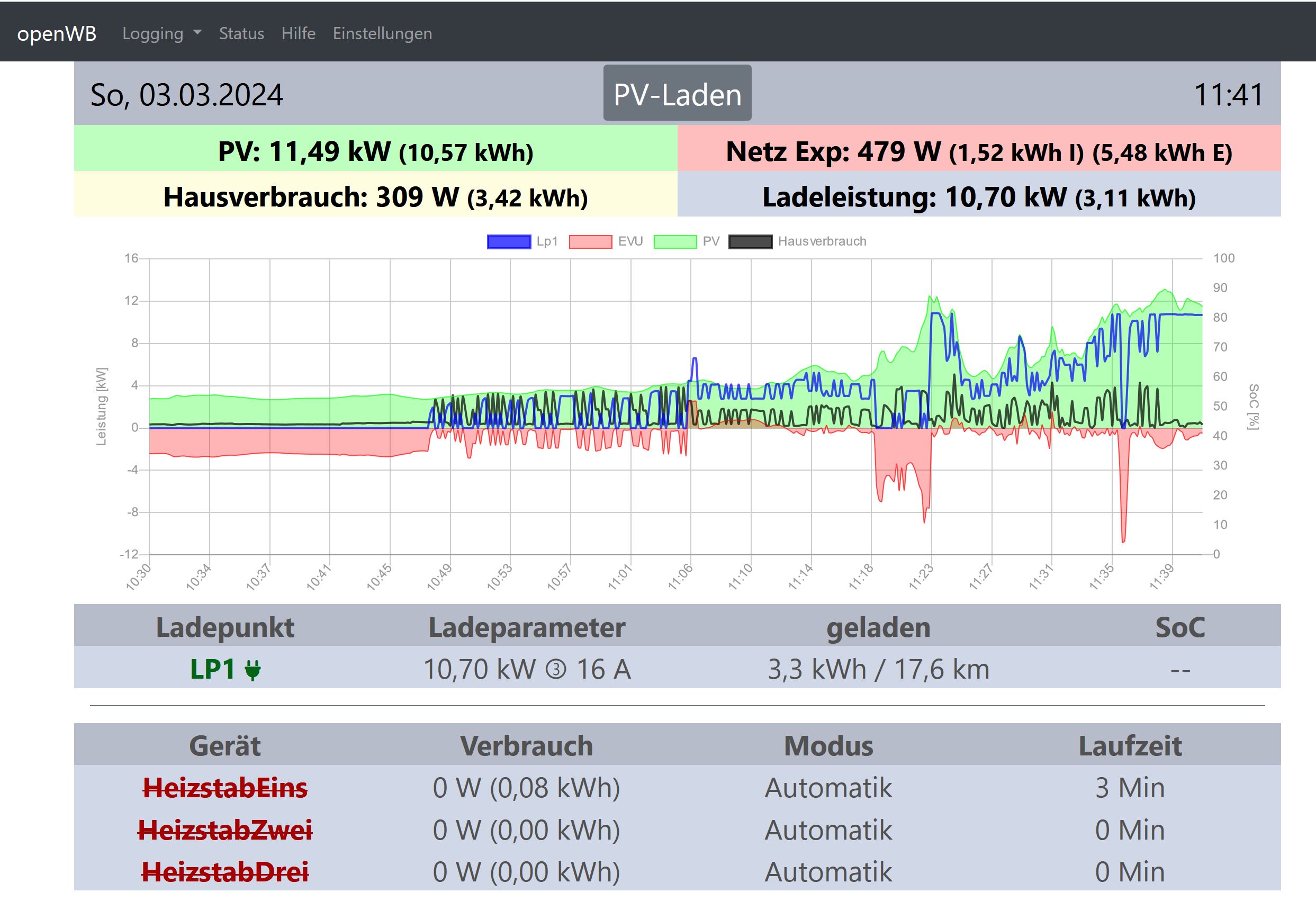Image resolution: width=1316 pixels, height=901 pixels.
Task: Toggle the HeizstabZwei device
Action: (225, 830)
